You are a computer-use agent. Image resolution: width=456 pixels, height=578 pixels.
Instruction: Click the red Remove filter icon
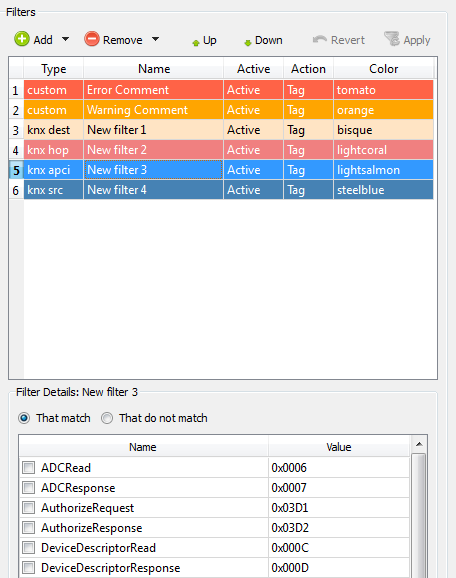92,39
